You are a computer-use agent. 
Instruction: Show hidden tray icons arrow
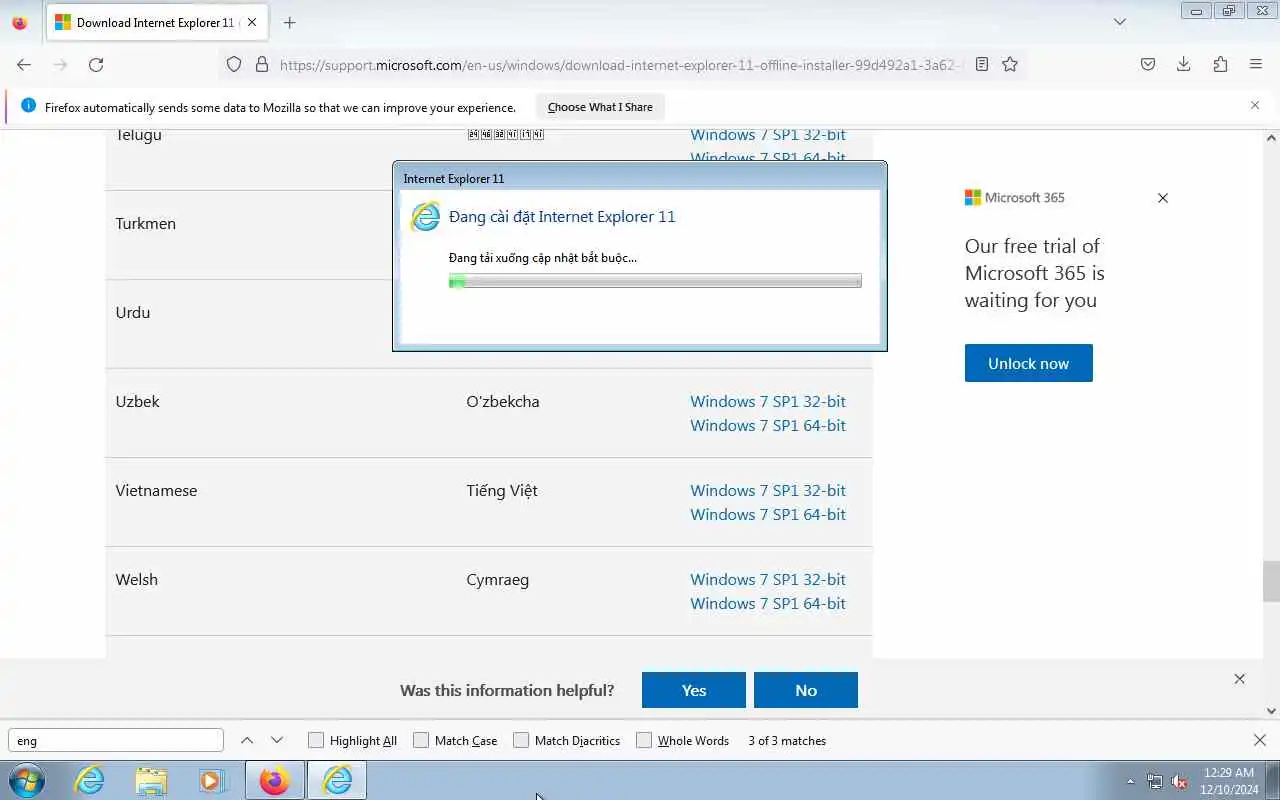point(1131,781)
